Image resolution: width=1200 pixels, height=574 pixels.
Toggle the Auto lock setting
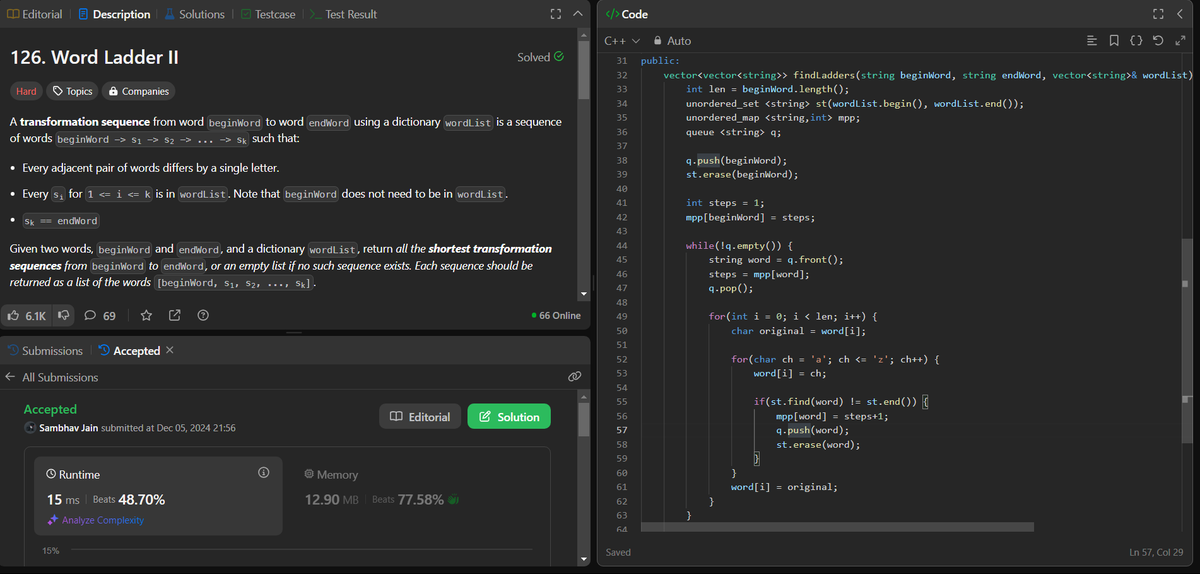pos(672,41)
